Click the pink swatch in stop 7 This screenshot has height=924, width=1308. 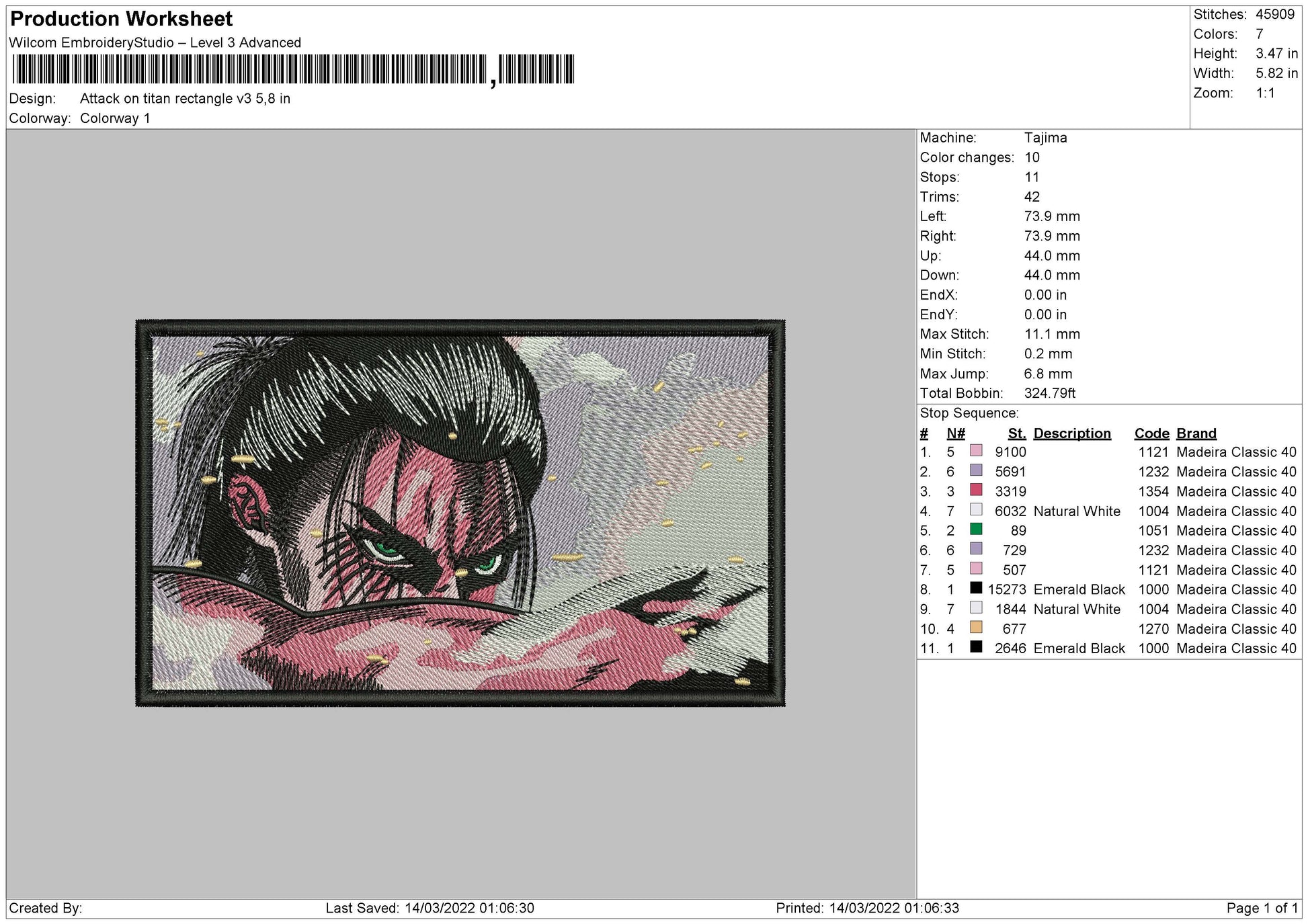point(976,568)
